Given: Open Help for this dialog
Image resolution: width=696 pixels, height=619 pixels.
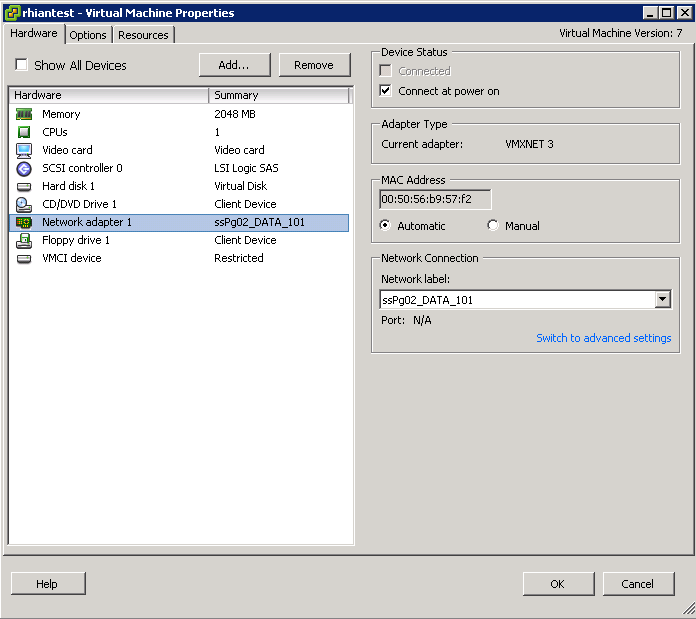Looking at the screenshot, I should coord(48,584).
